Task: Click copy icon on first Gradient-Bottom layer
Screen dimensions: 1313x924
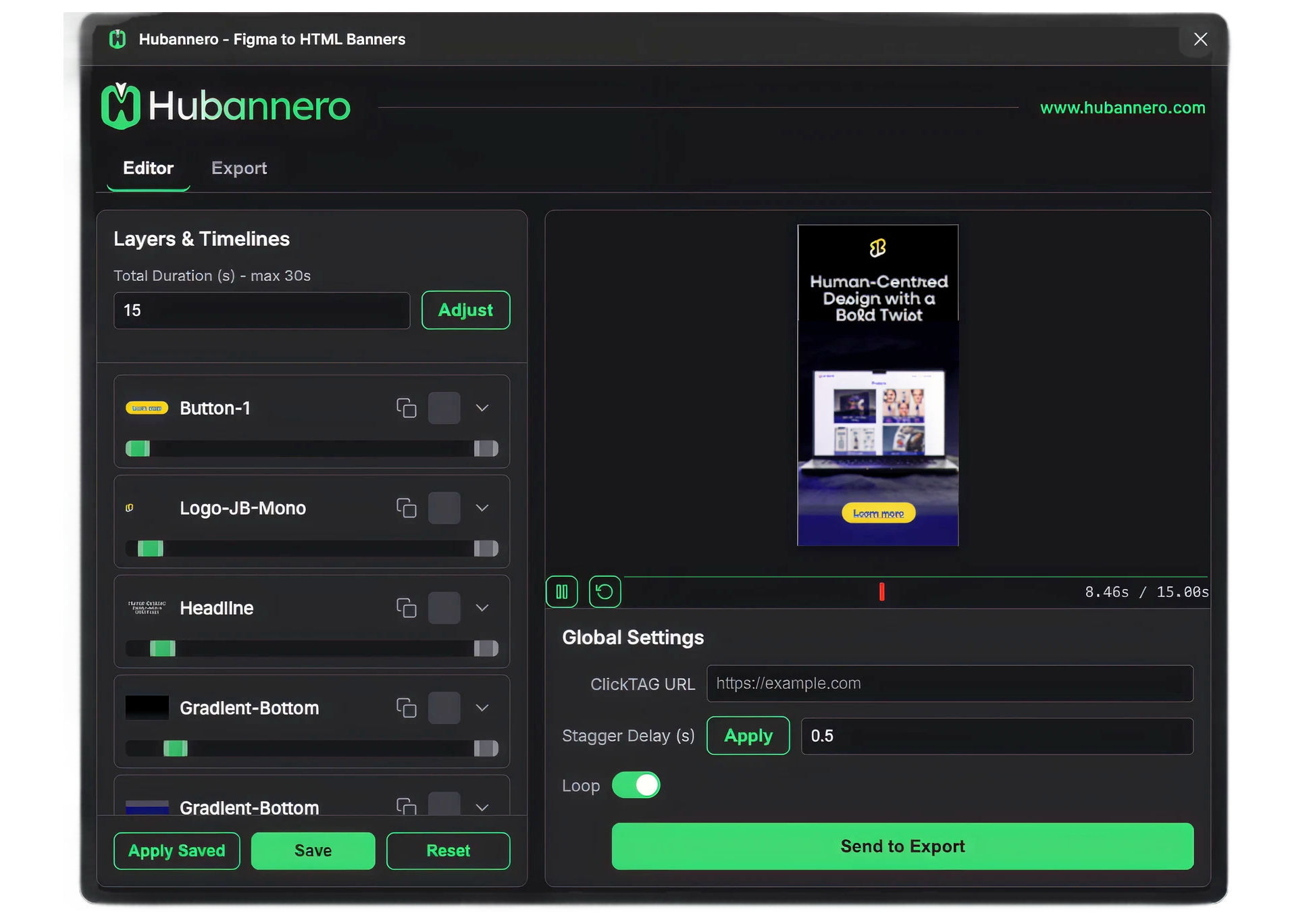Action: click(x=406, y=708)
